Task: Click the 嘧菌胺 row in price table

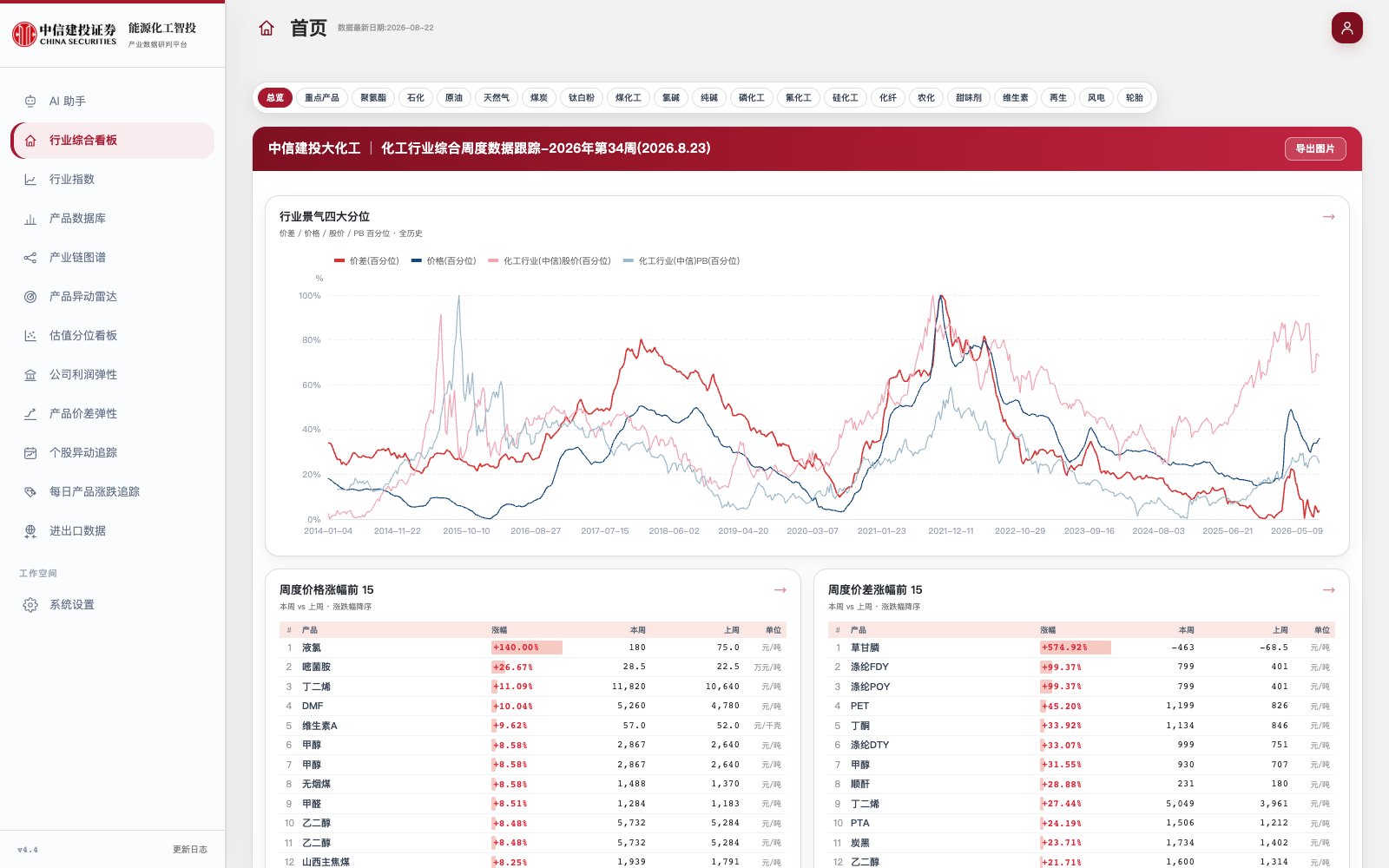Action: click(533, 667)
